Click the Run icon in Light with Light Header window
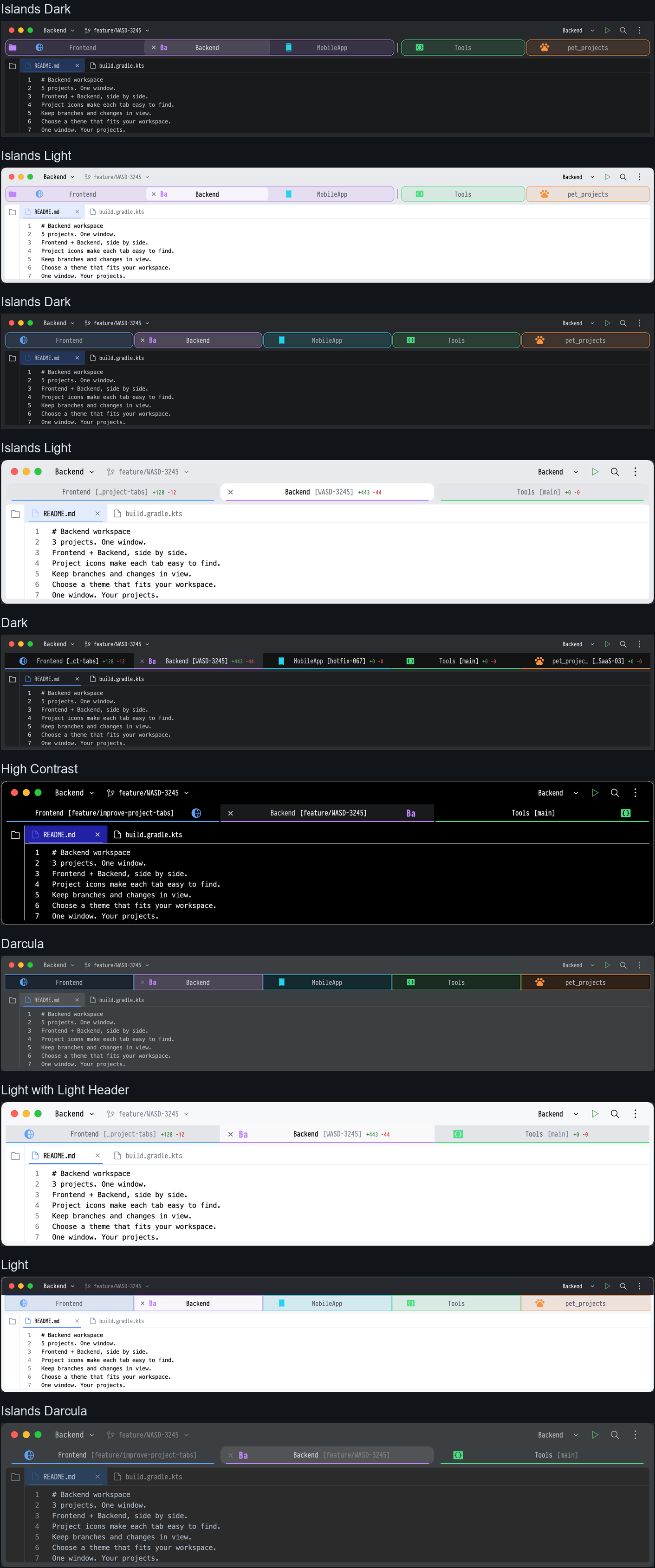 click(595, 1113)
